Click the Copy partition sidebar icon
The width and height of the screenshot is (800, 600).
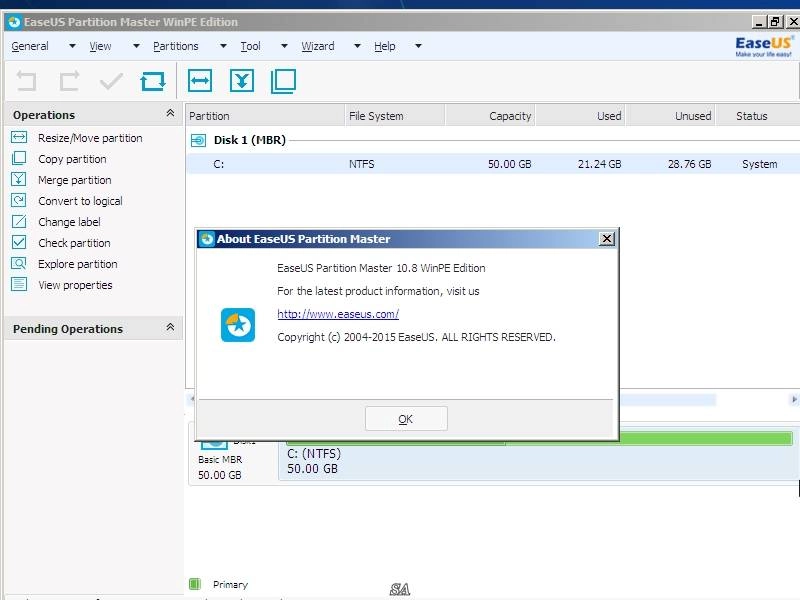pyautogui.click(x=19, y=158)
